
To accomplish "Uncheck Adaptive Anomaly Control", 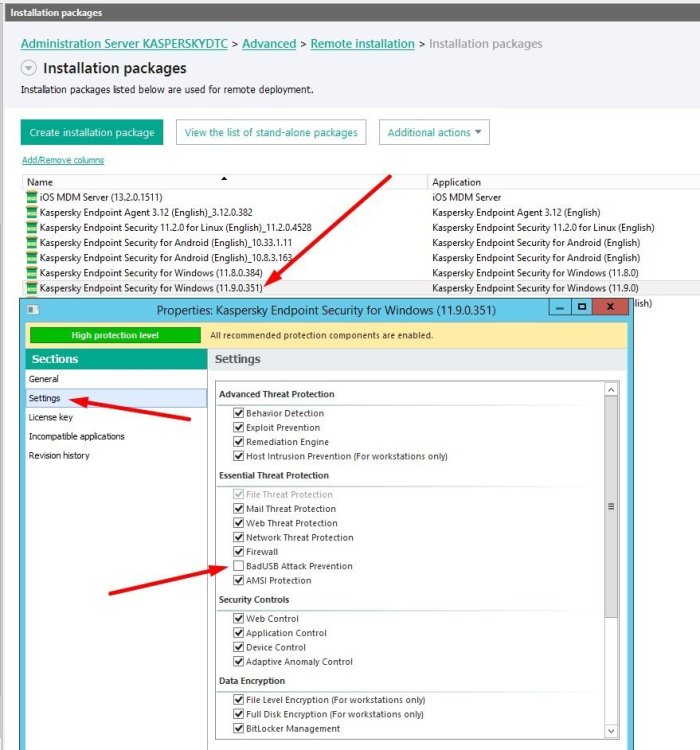I will click(238, 662).
